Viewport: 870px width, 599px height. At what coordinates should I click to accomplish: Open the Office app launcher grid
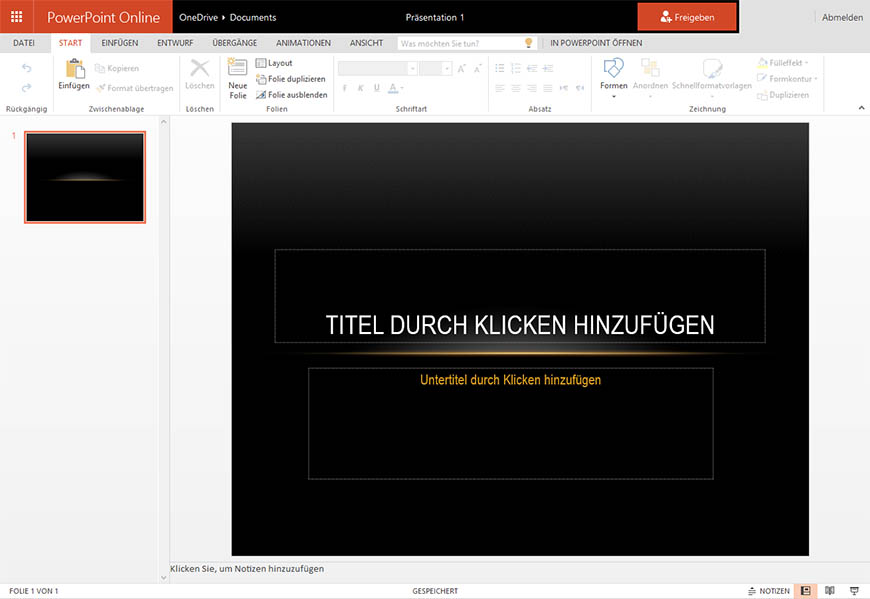pyautogui.click(x=17, y=17)
